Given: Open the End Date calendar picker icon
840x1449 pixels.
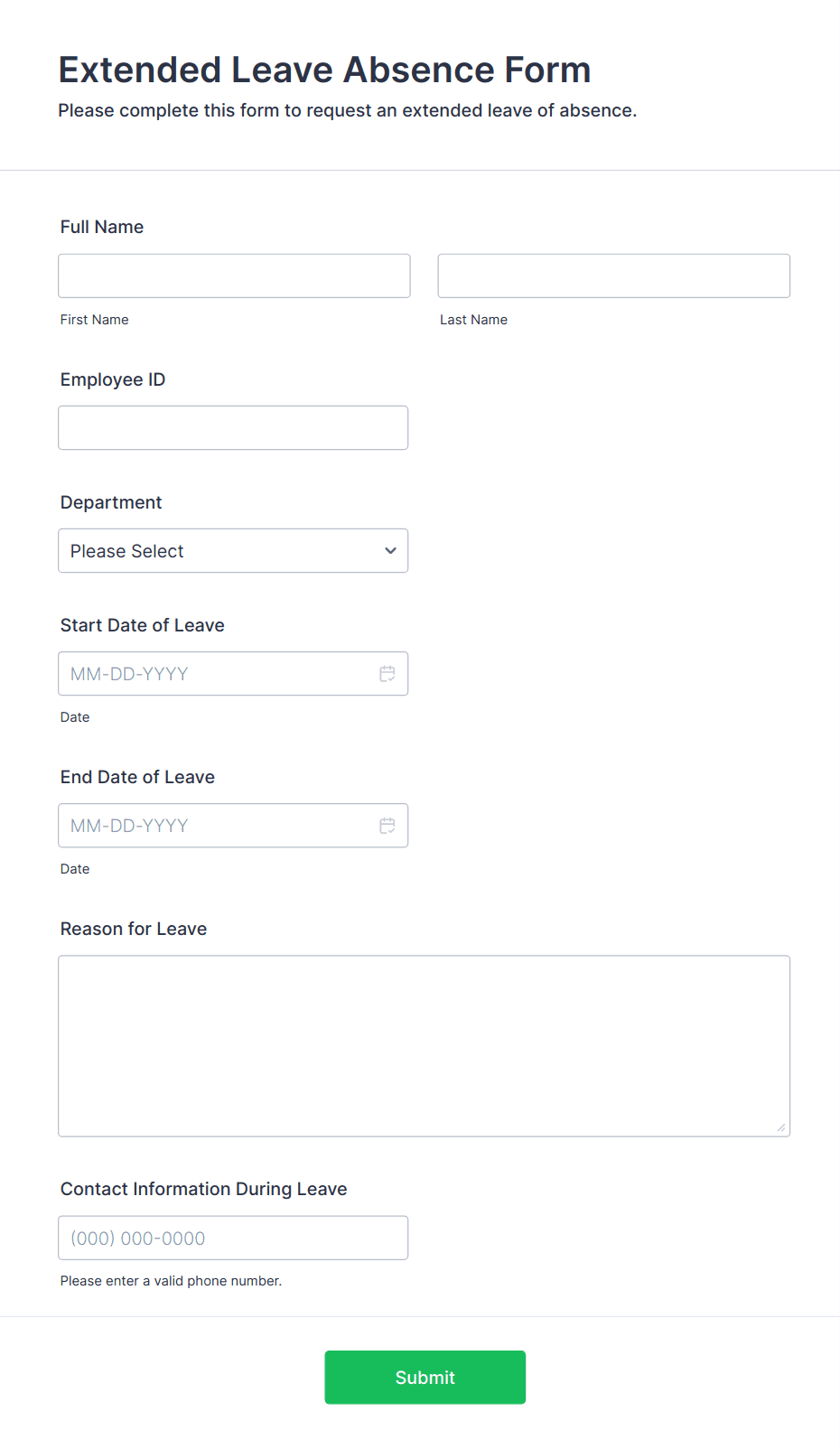Looking at the screenshot, I should pyautogui.click(x=387, y=825).
